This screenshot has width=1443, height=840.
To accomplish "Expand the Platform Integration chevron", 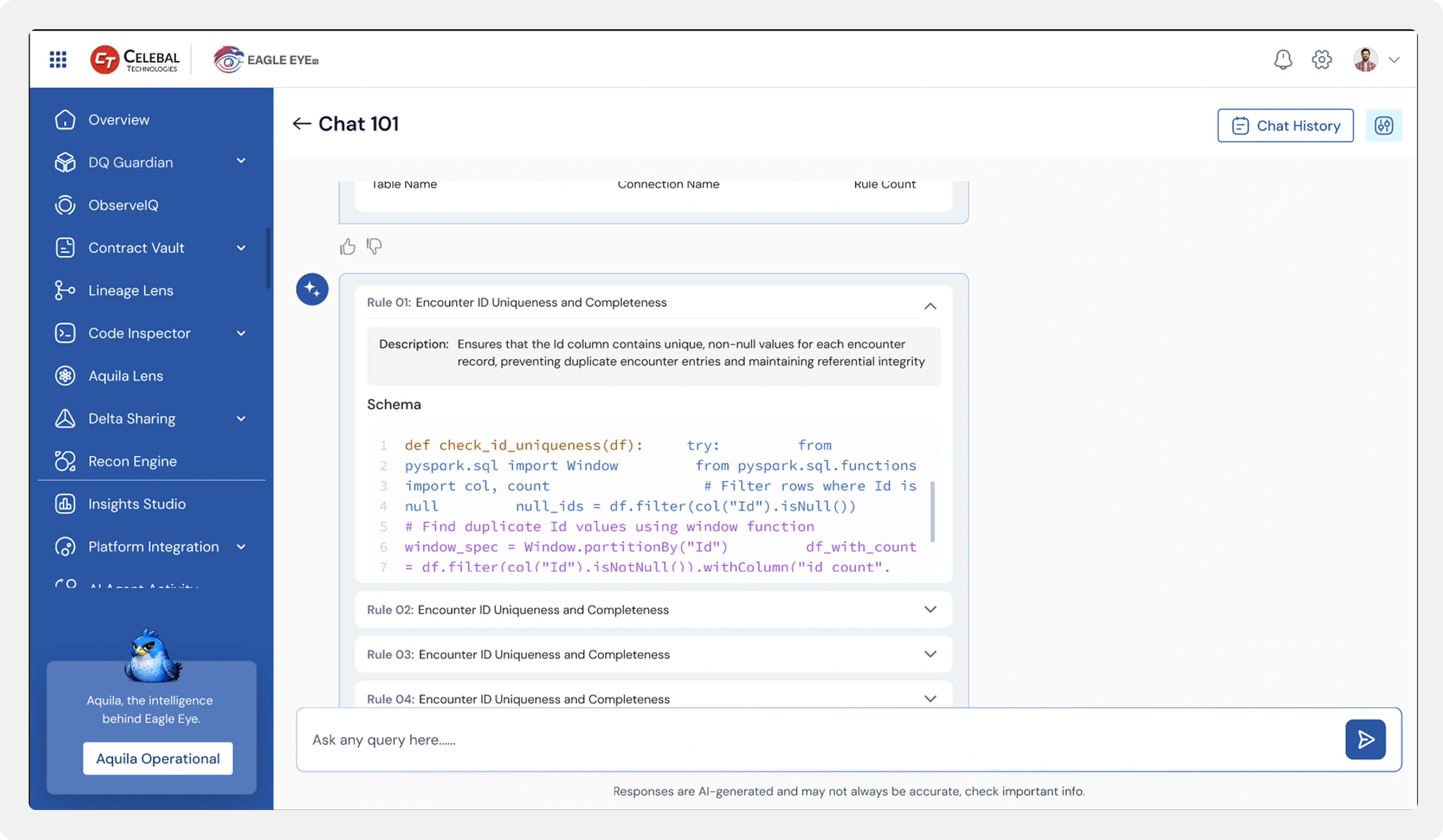I will tap(241, 547).
